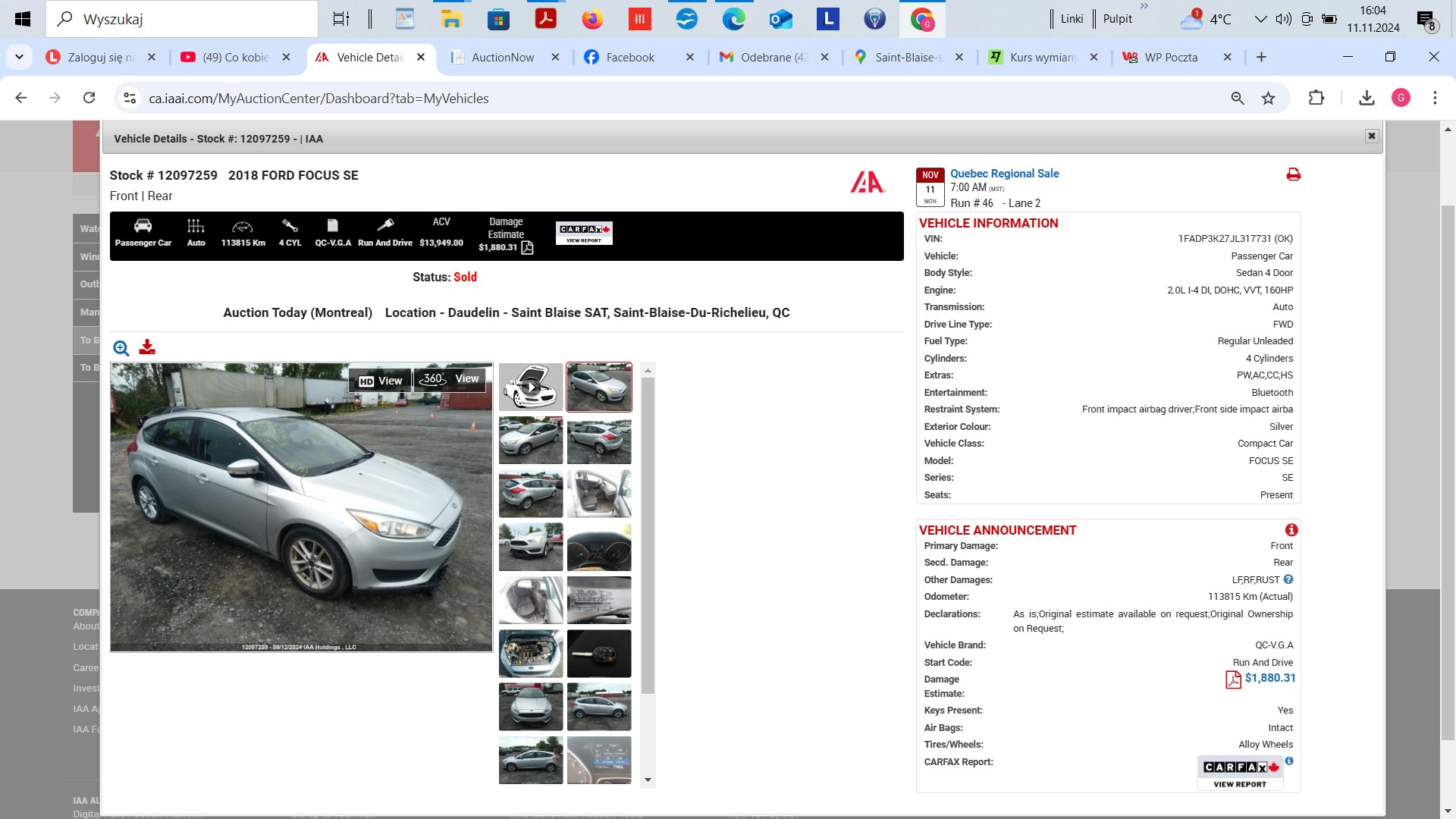Open the CARFAX report badge at bottom
The height and width of the screenshot is (819, 1456).
point(1241,773)
